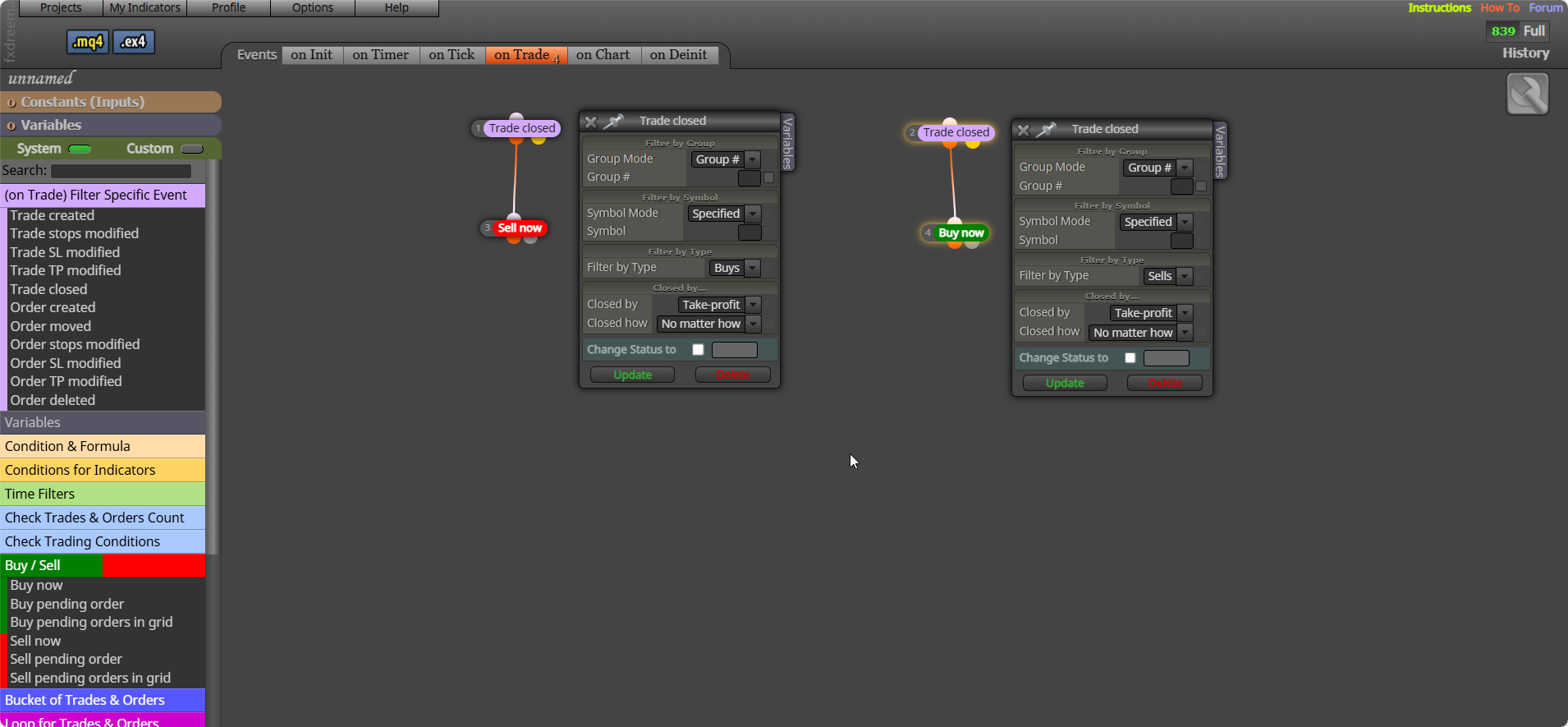Viewport: 1568px width, 727px height.
Task: Open Group Mode dropdown in right panel
Action: [x=1158, y=168]
